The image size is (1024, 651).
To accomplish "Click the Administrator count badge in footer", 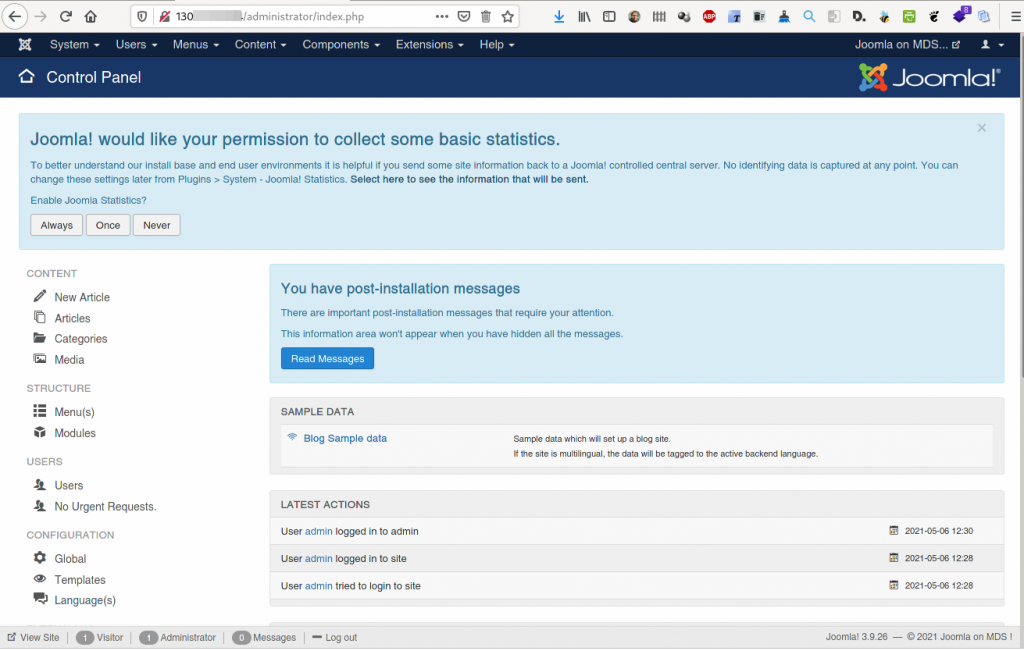I will tap(148, 637).
